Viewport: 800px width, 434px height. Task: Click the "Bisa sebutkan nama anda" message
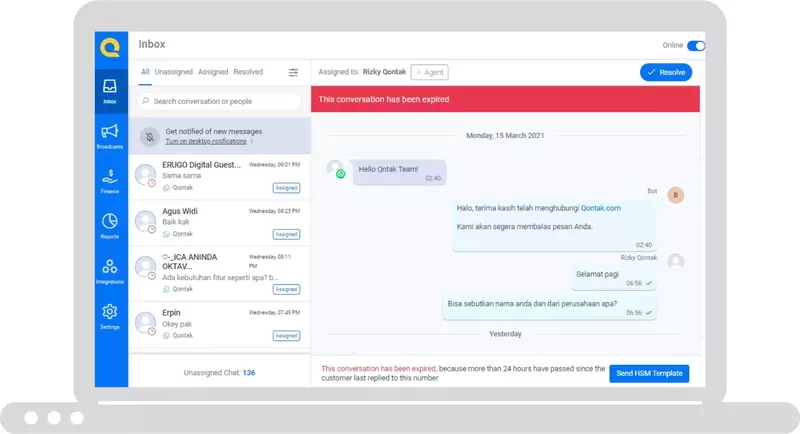click(x=549, y=308)
